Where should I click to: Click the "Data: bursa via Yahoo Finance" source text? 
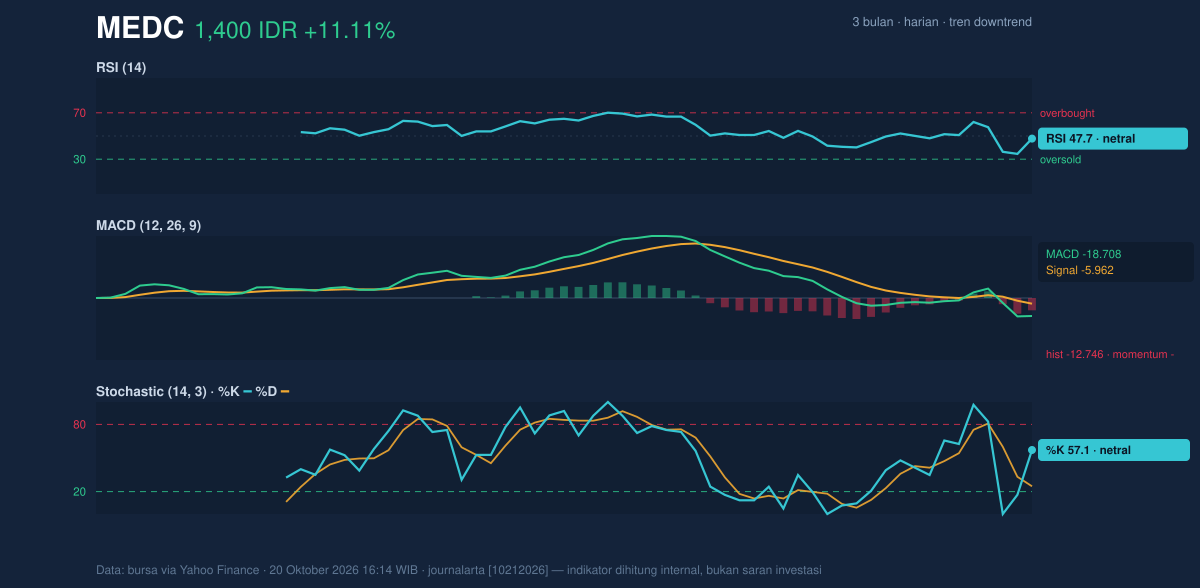click(x=177, y=570)
